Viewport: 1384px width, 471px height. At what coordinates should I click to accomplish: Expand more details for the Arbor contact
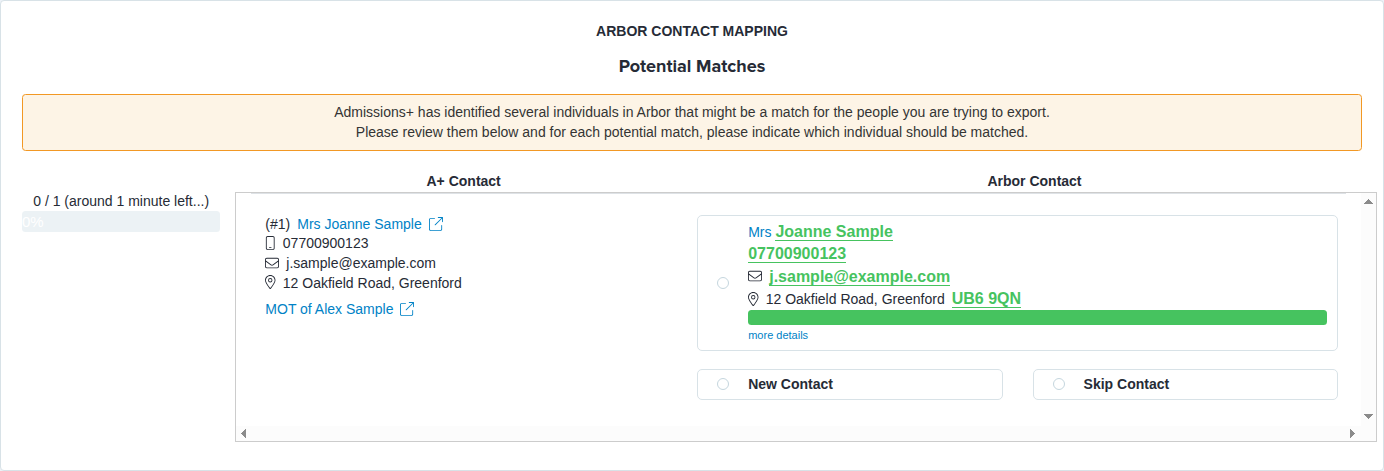click(778, 335)
